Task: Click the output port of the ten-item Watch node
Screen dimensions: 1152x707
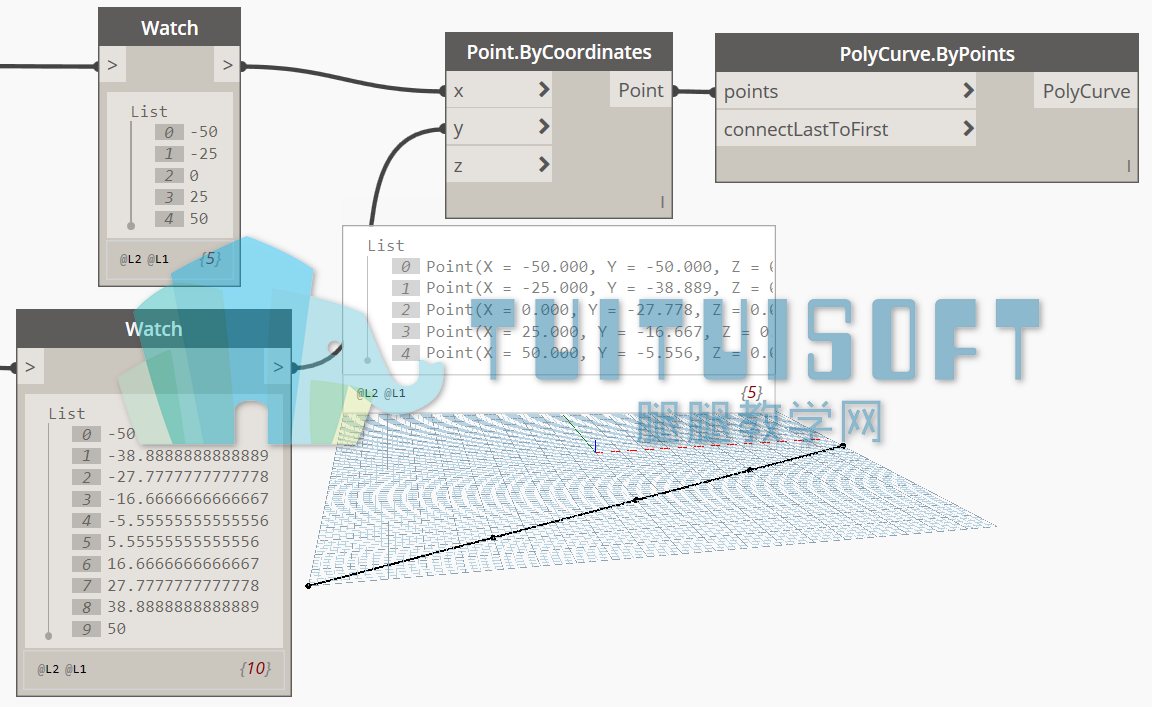Action: tap(278, 367)
